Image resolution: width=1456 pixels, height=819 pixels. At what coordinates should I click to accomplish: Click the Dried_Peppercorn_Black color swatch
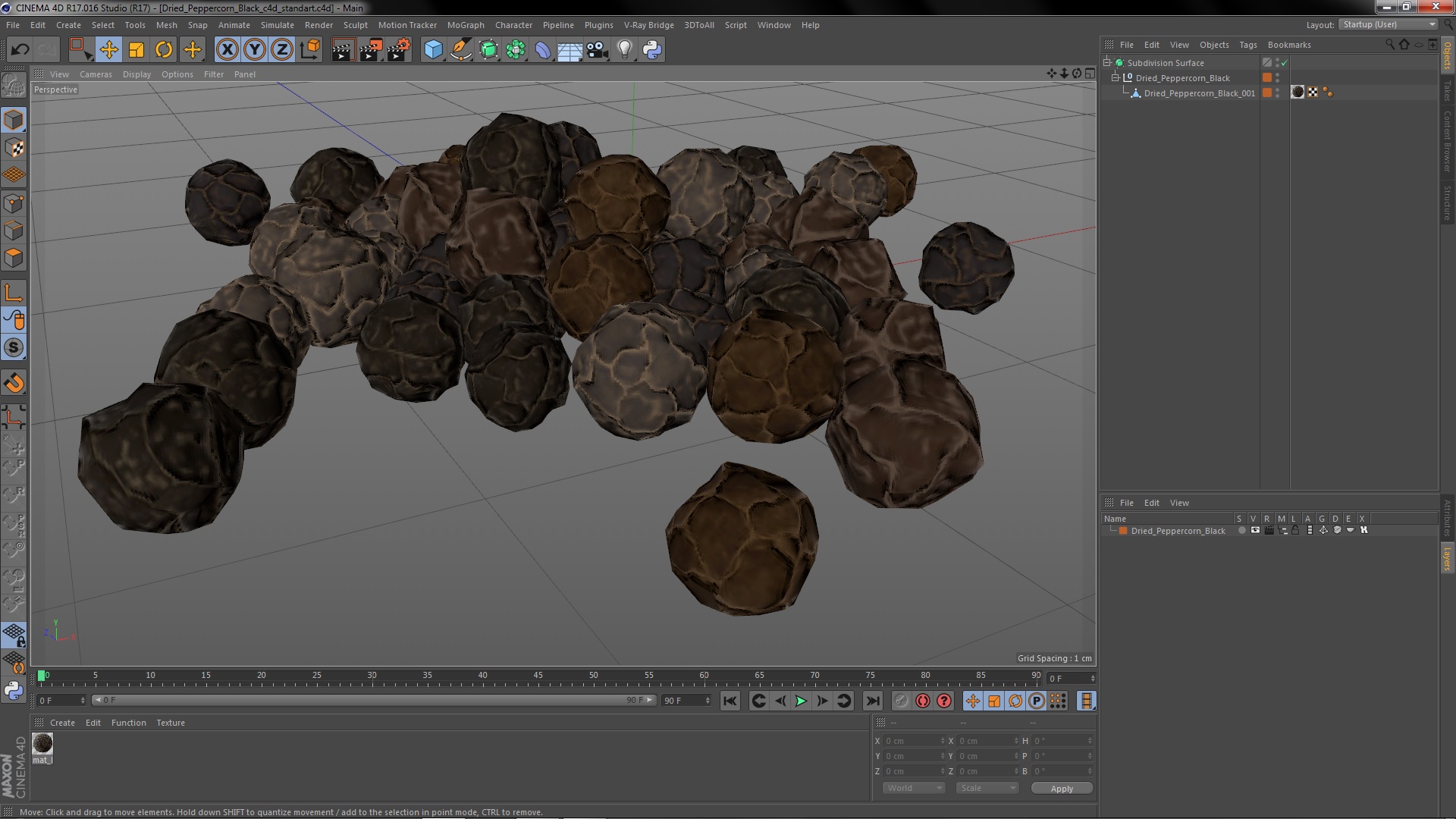(1124, 531)
